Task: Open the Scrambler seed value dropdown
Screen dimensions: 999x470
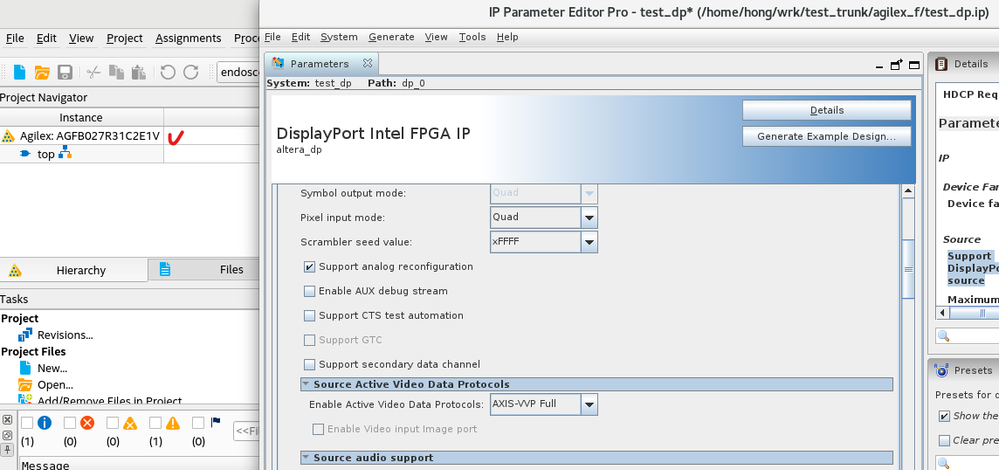Action: pyautogui.click(x=589, y=242)
